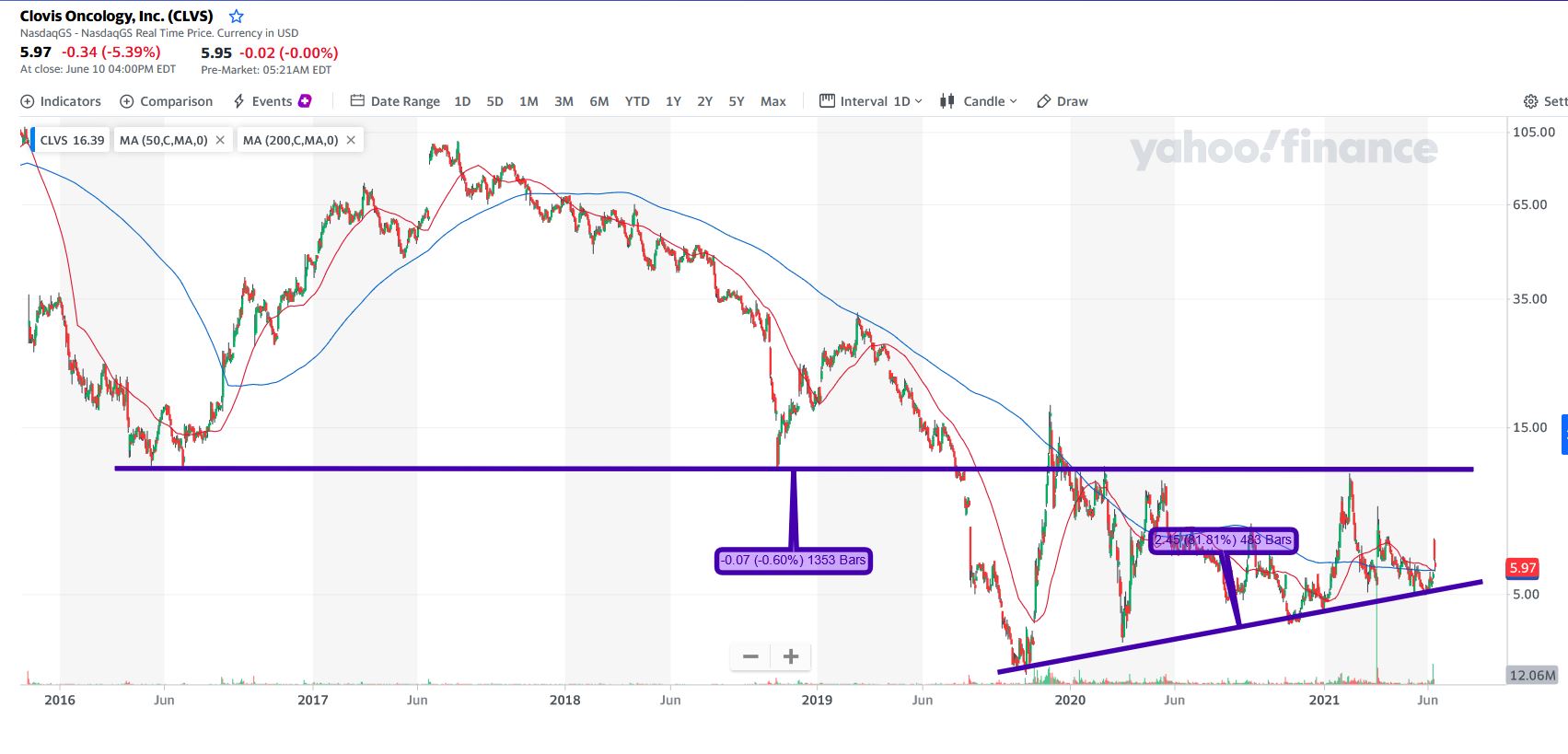This screenshot has height=754, width=1568.
Task: Expand the Interval 1D dropdown
Action: pos(871,101)
